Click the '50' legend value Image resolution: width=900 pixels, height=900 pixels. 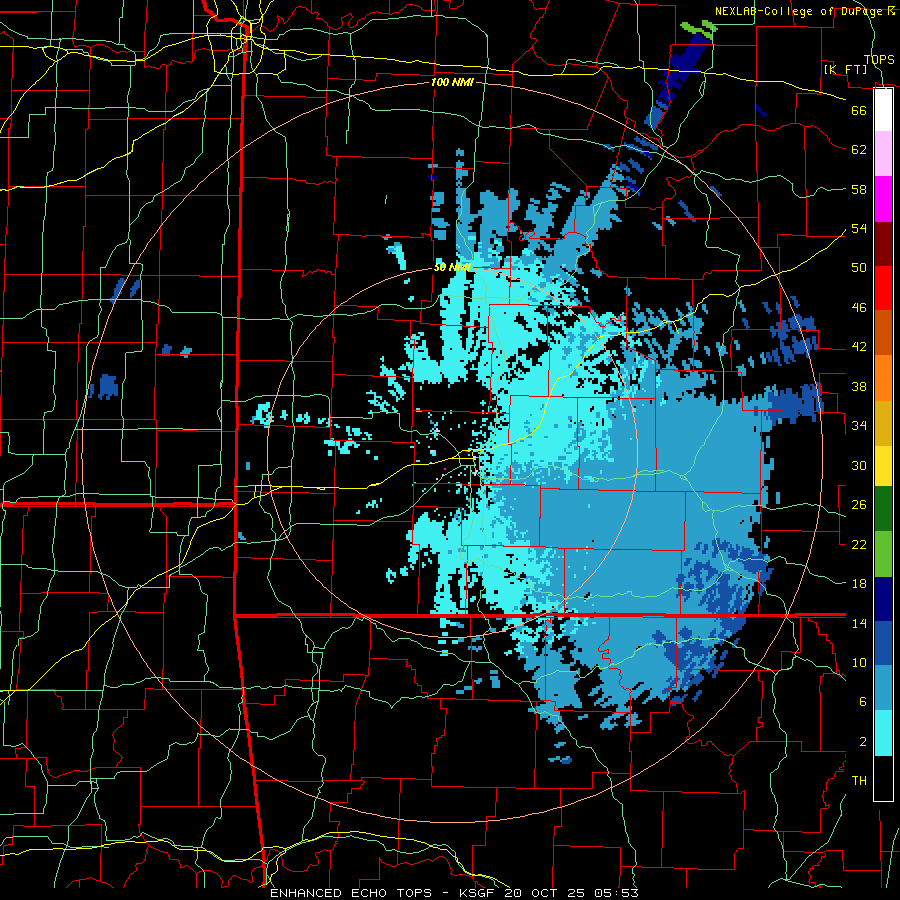859,268
